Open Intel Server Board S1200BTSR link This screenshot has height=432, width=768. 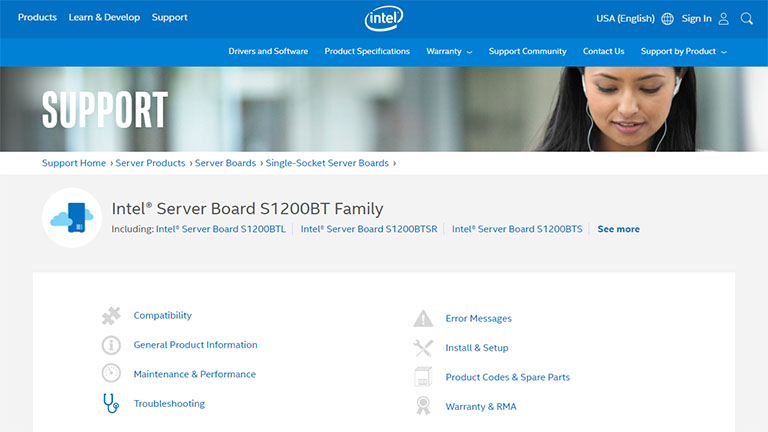tap(369, 229)
